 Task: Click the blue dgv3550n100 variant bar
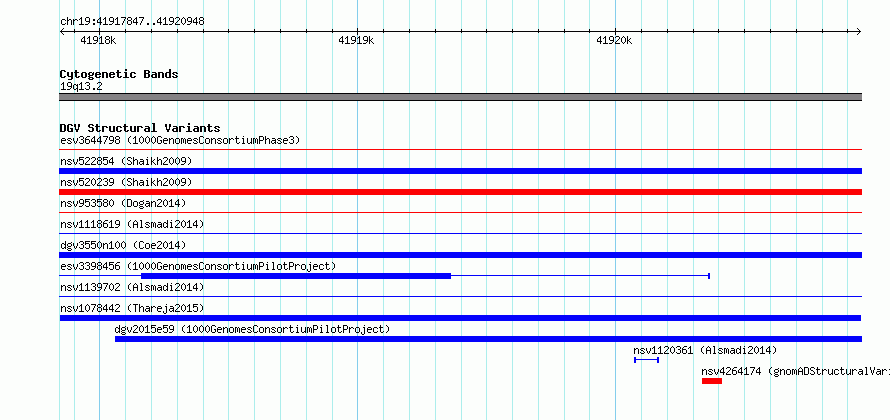coord(460,255)
